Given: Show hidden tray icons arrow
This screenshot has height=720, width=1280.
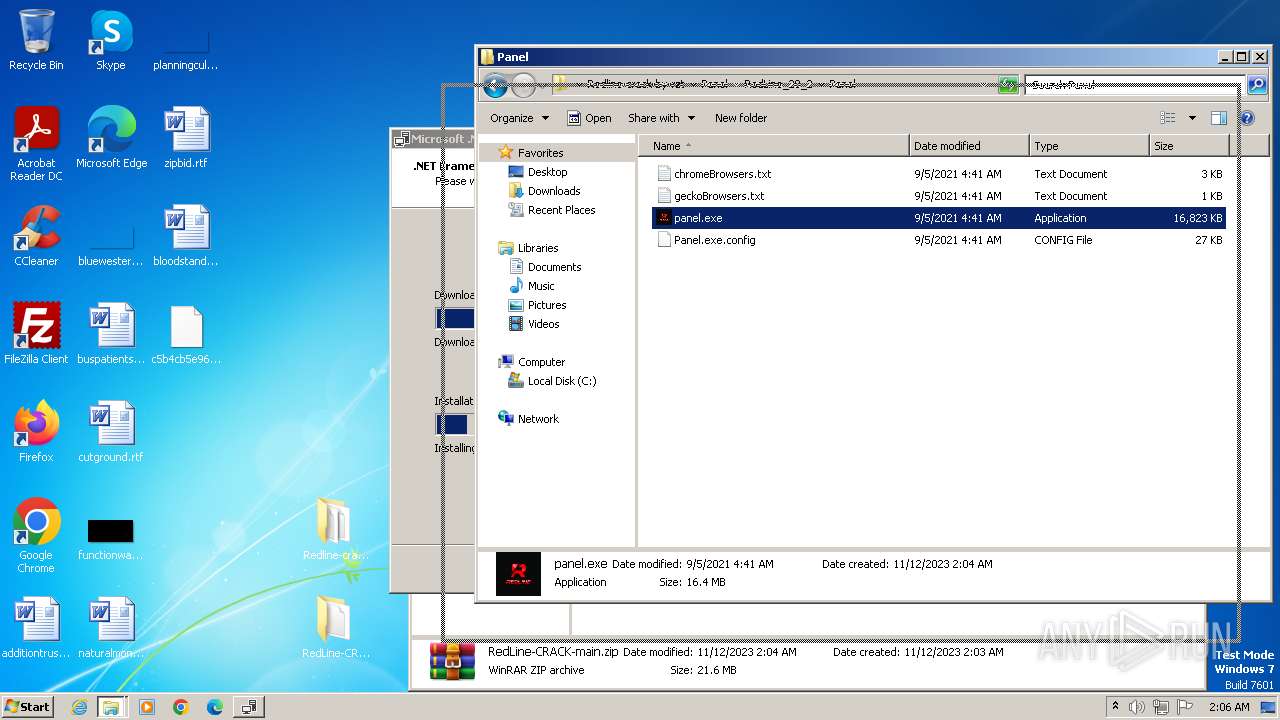Looking at the screenshot, I should point(1116,707).
